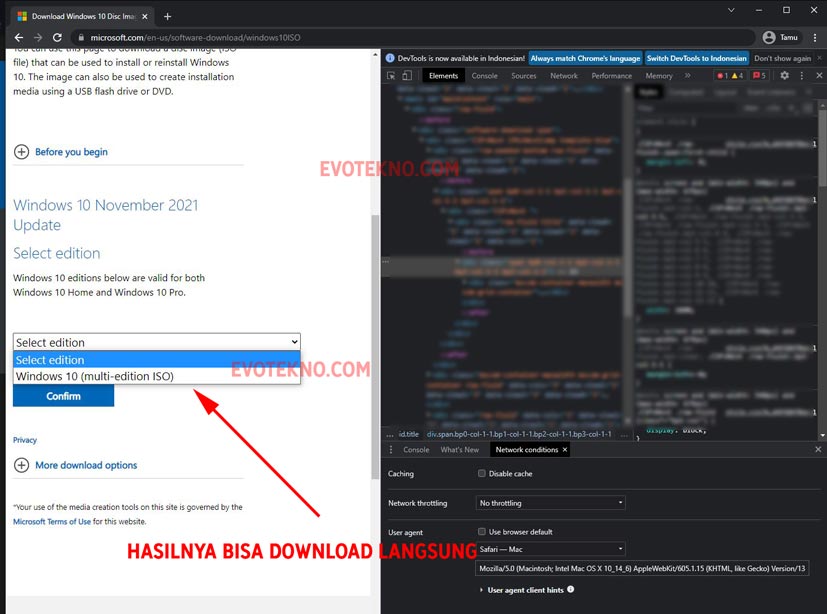Reload the page with the refresh icon
The image size is (827, 614).
[58, 38]
